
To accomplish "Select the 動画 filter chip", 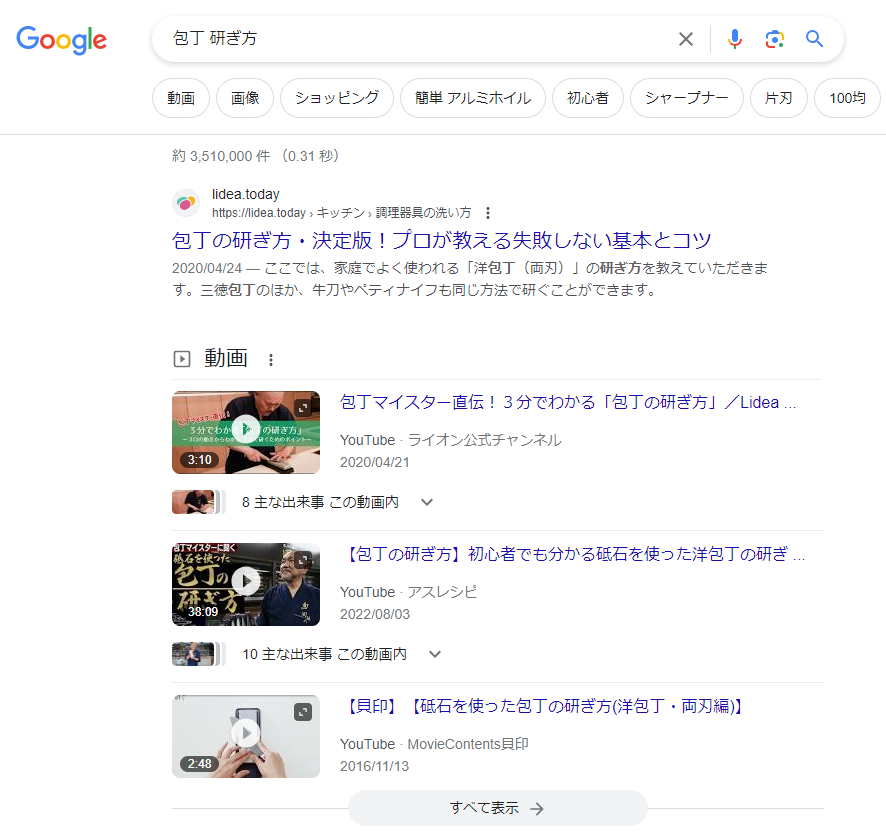I will pos(181,98).
